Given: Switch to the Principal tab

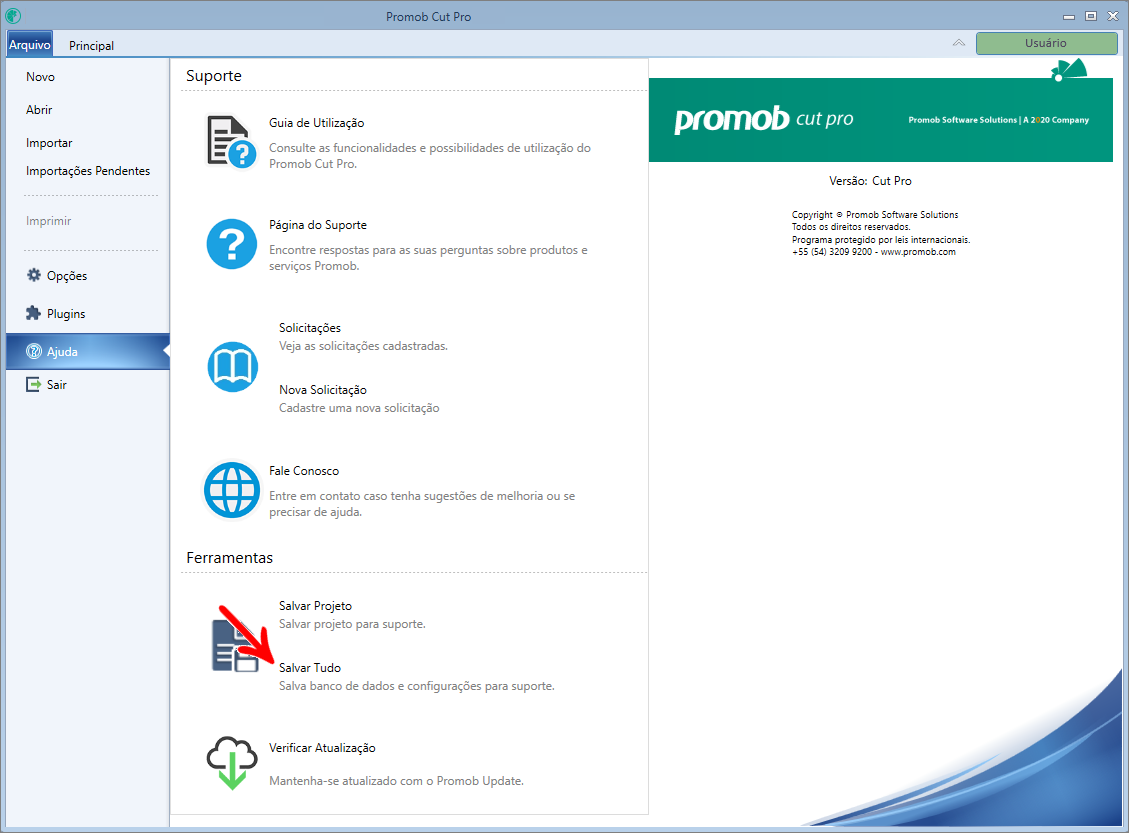Looking at the screenshot, I should pyautogui.click(x=91, y=45).
